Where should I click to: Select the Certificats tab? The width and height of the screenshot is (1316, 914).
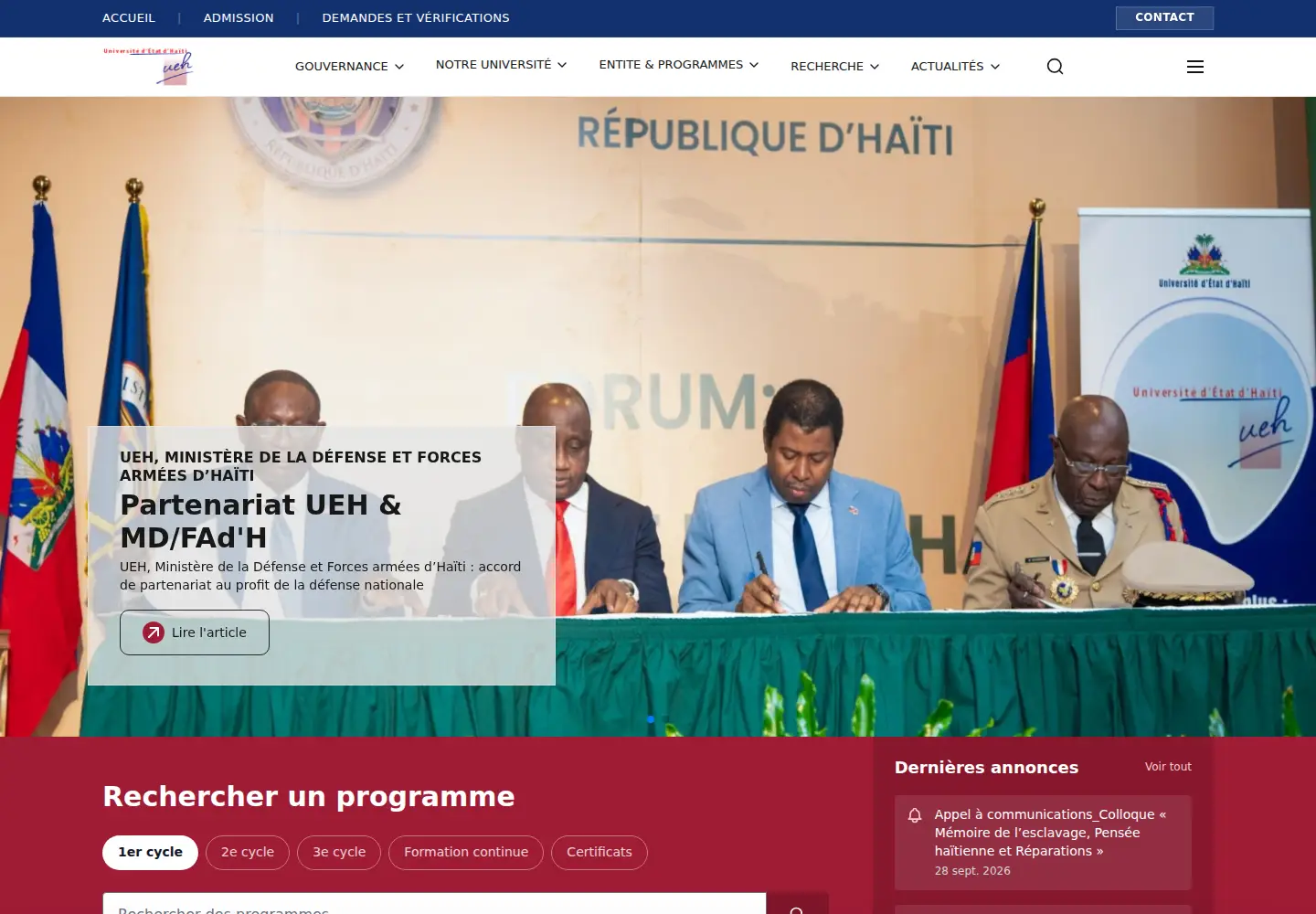coord(600,853)
